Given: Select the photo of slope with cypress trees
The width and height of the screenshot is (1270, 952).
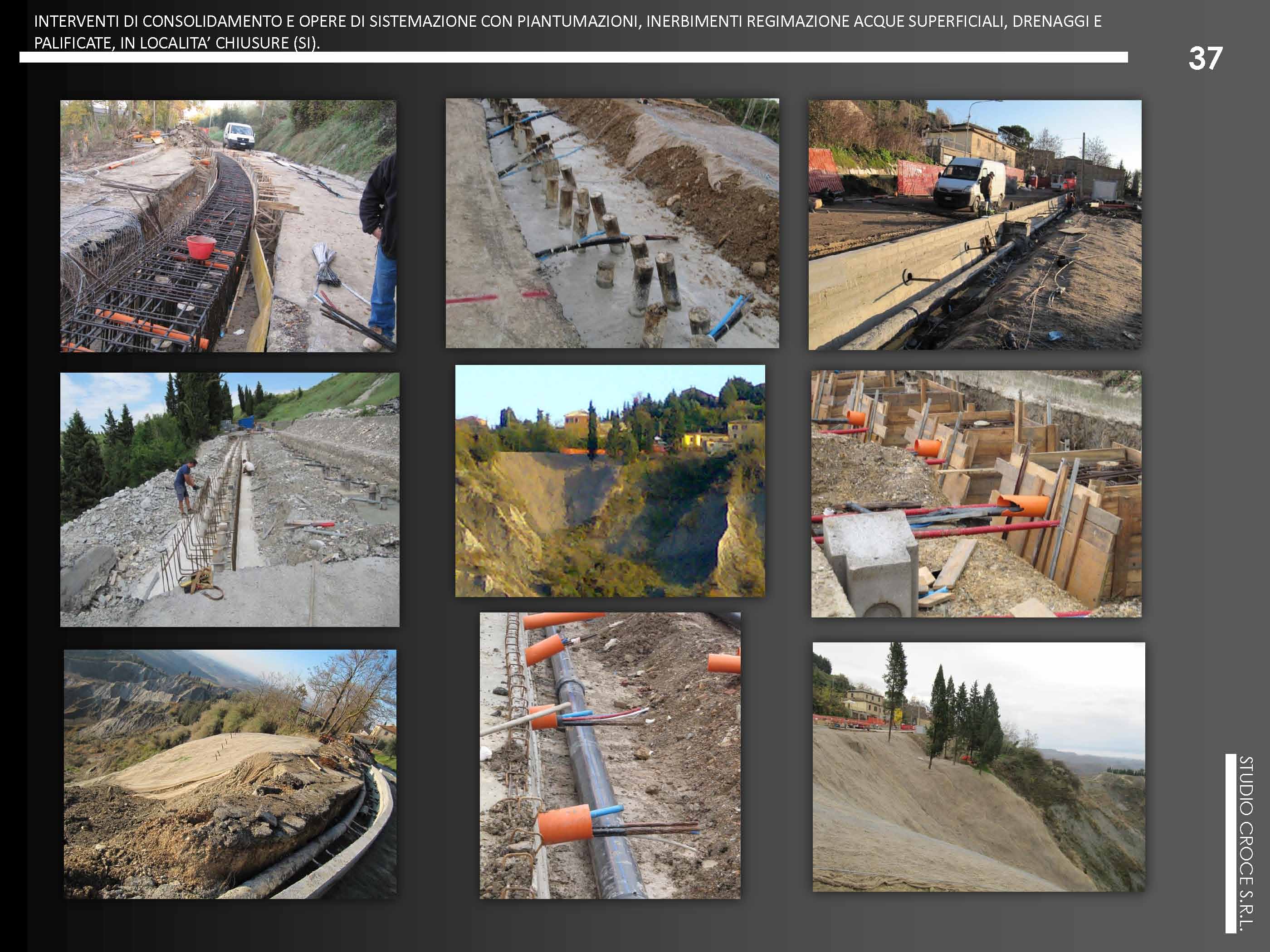Looking at the screenshot, I should point(979,767).
